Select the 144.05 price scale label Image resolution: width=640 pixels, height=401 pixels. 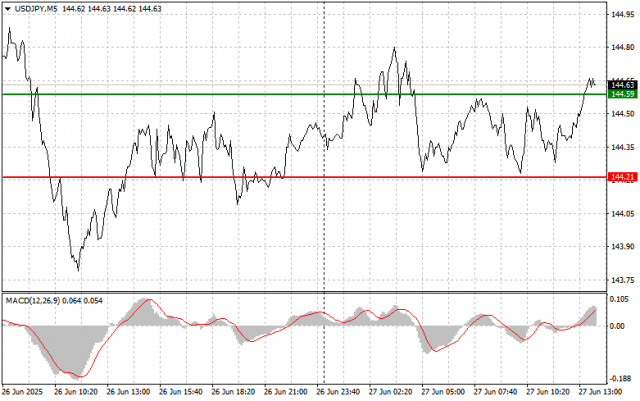[x=623, y=214]
